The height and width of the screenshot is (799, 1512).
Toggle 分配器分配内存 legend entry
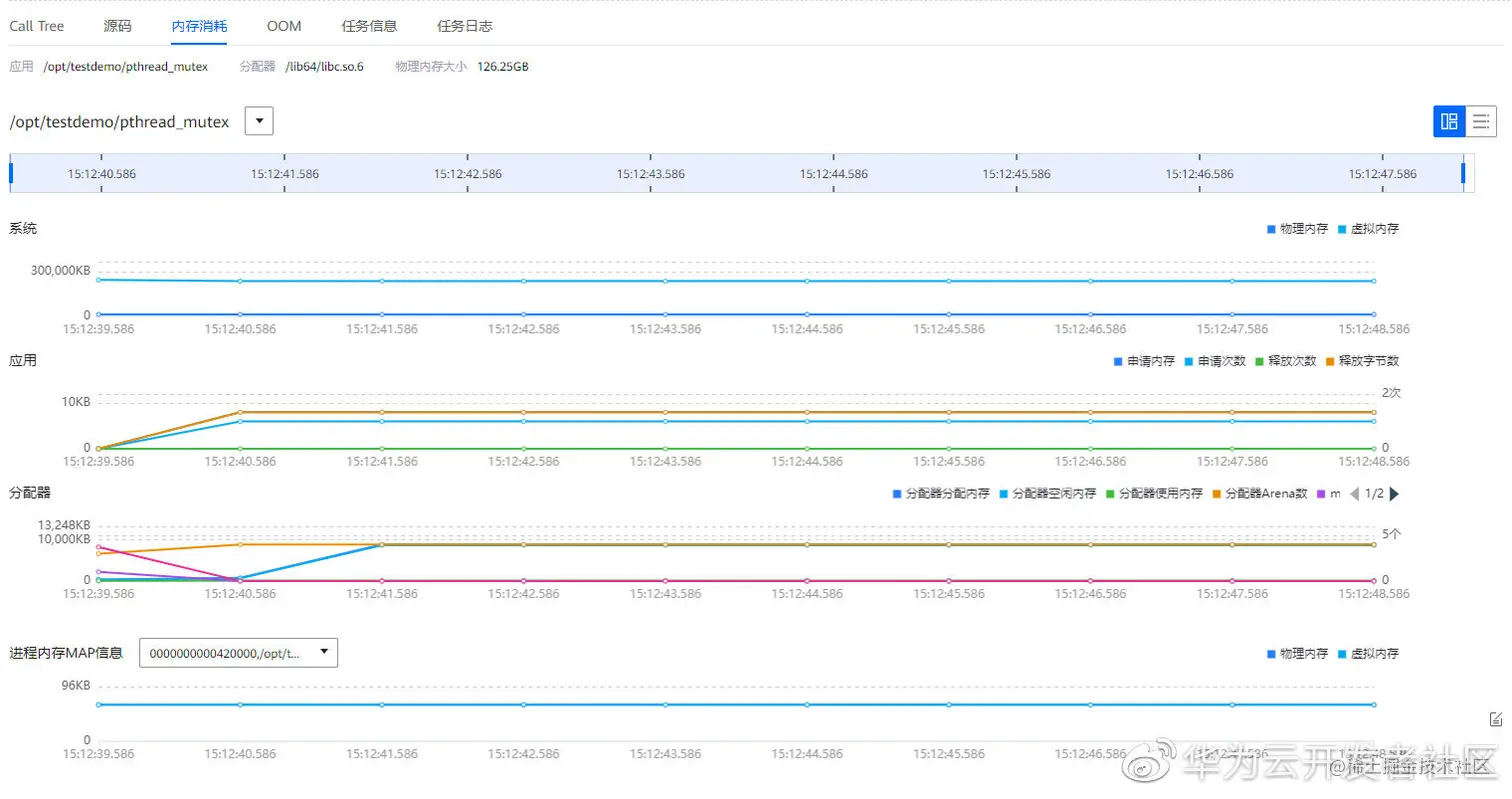(941, 494)
